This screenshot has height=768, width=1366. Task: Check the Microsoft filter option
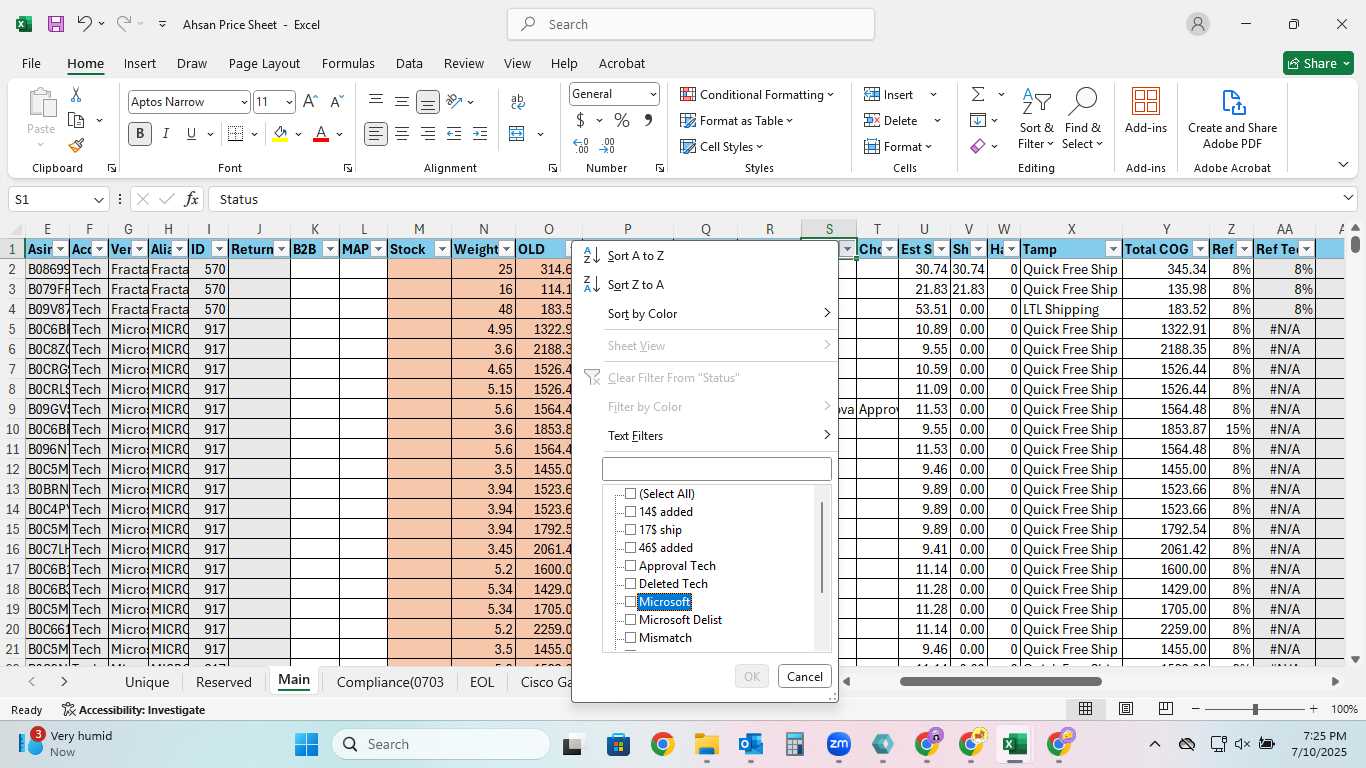630,602
